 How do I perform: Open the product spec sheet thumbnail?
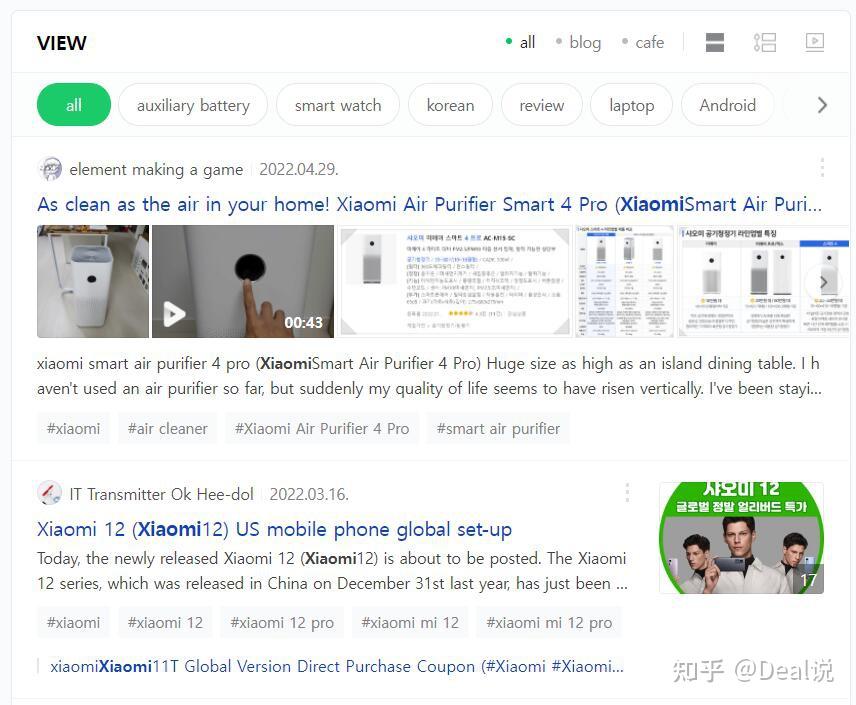[454, 281]
